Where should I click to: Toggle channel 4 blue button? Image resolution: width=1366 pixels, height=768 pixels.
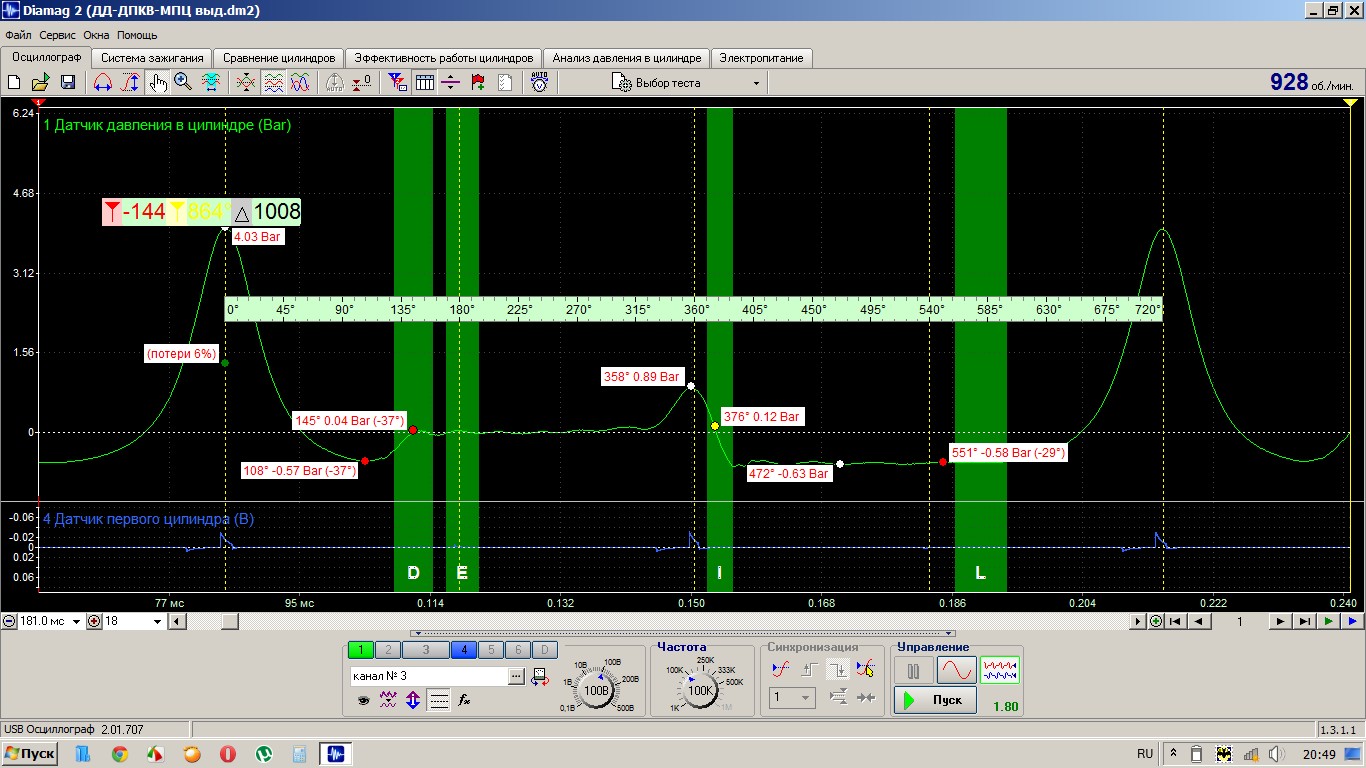point(463,650)
